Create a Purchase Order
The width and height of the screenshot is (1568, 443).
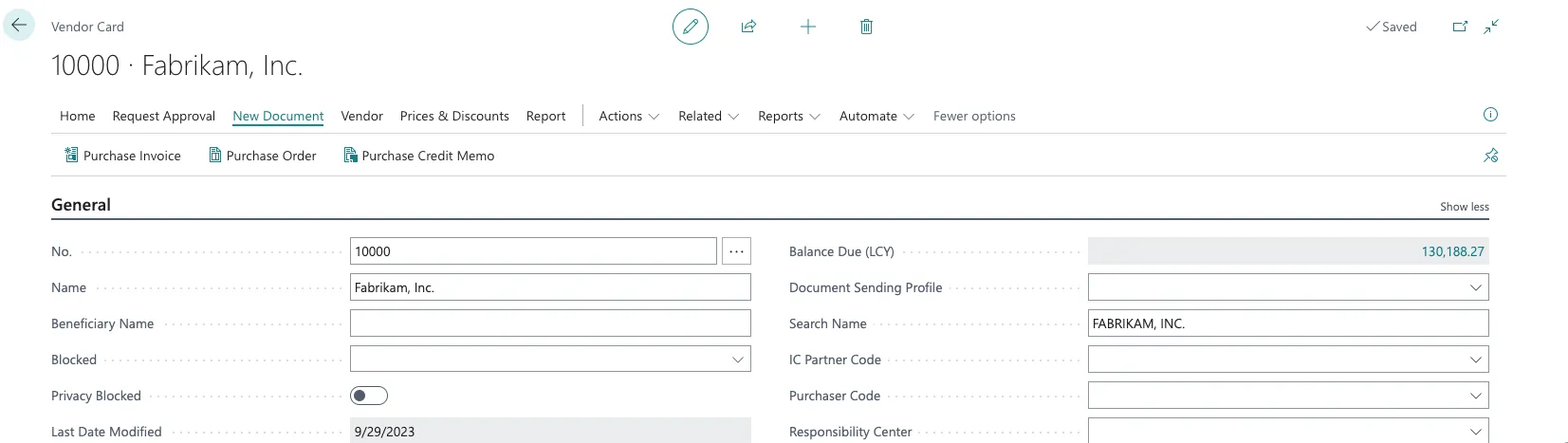tap(263, 156)
